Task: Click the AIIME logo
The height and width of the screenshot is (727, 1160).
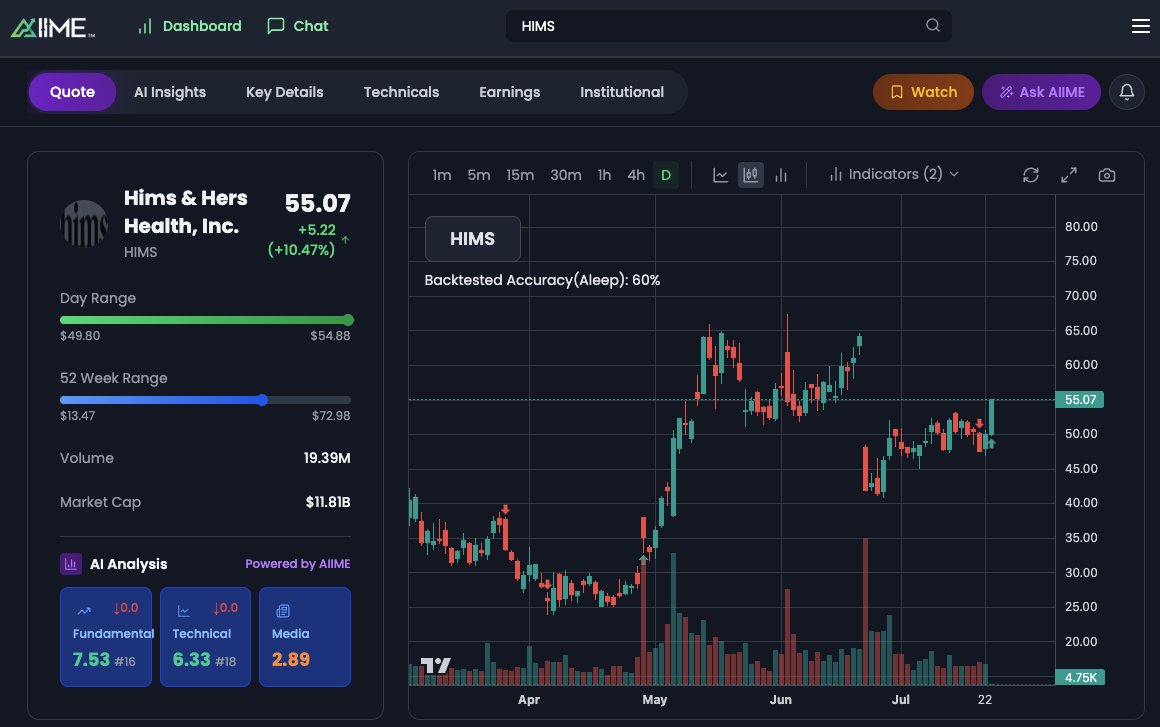Action: 53,27
